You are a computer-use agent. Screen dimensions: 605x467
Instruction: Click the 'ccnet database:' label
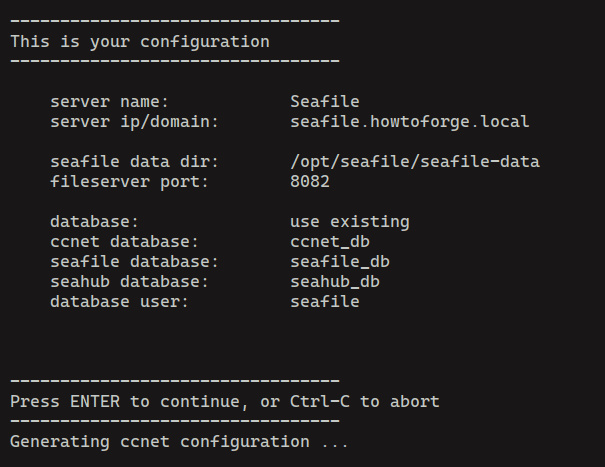pyautogui.click(x=124, y=242)
